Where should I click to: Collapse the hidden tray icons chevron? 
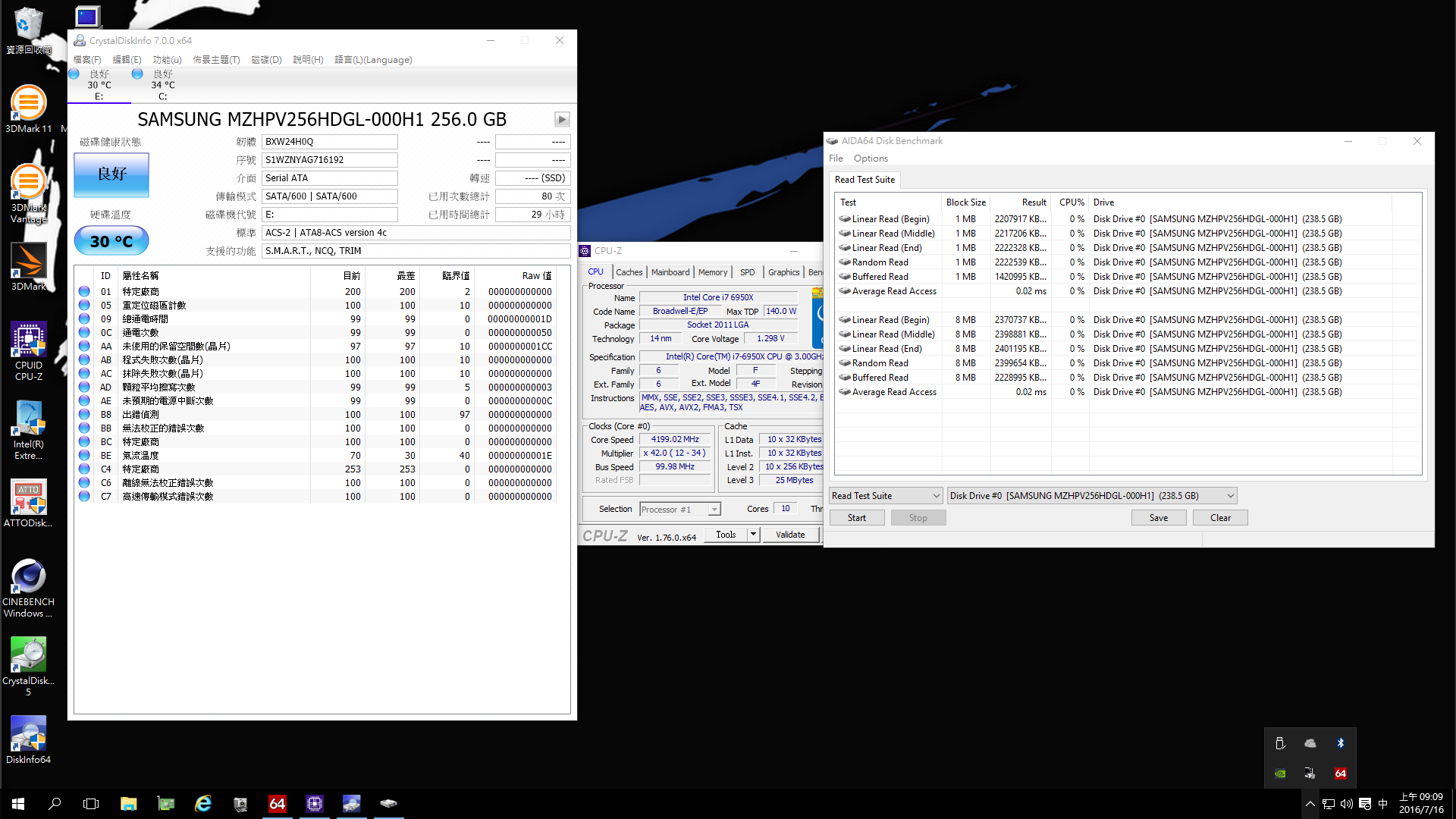click(x=1310, y=804)
